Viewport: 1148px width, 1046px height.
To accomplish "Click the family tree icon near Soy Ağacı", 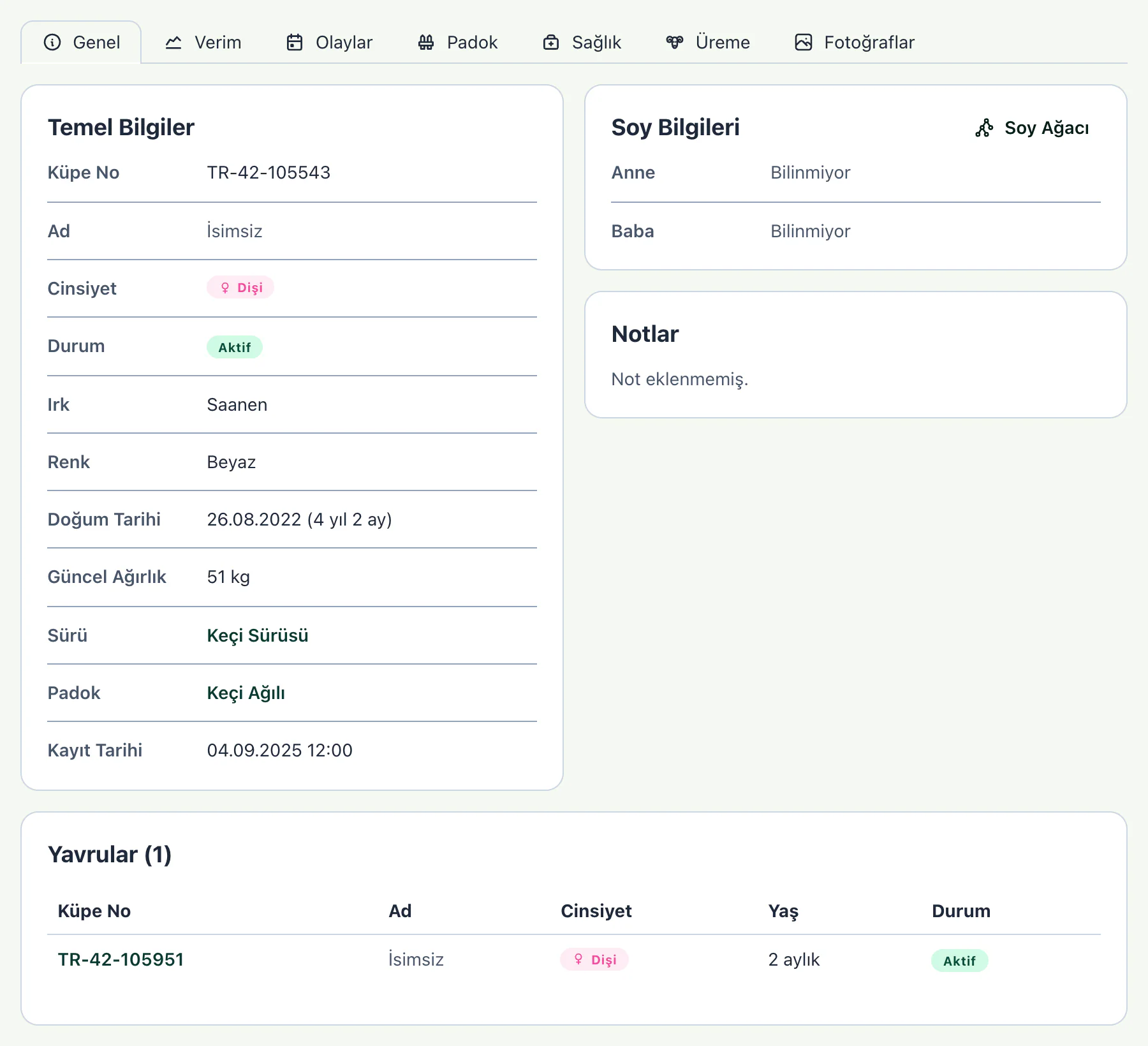I will (x=984, y=128).
